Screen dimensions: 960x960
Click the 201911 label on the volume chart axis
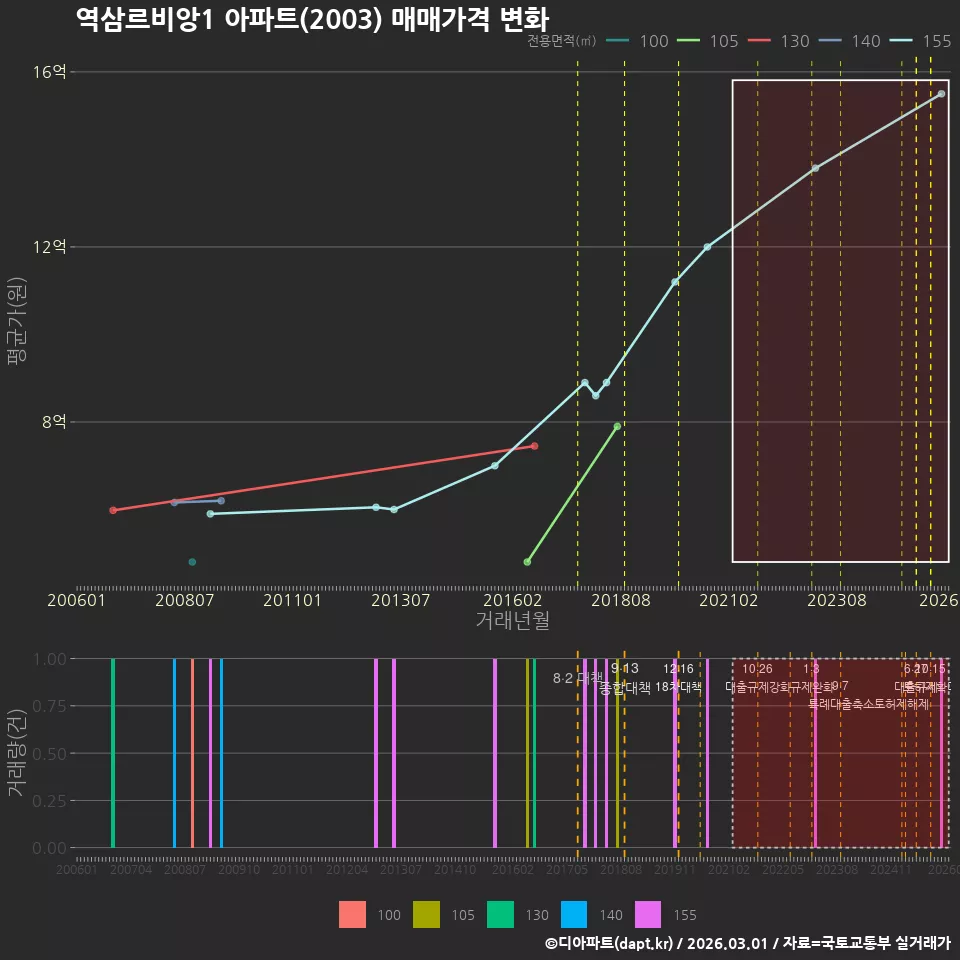[675, 869]
